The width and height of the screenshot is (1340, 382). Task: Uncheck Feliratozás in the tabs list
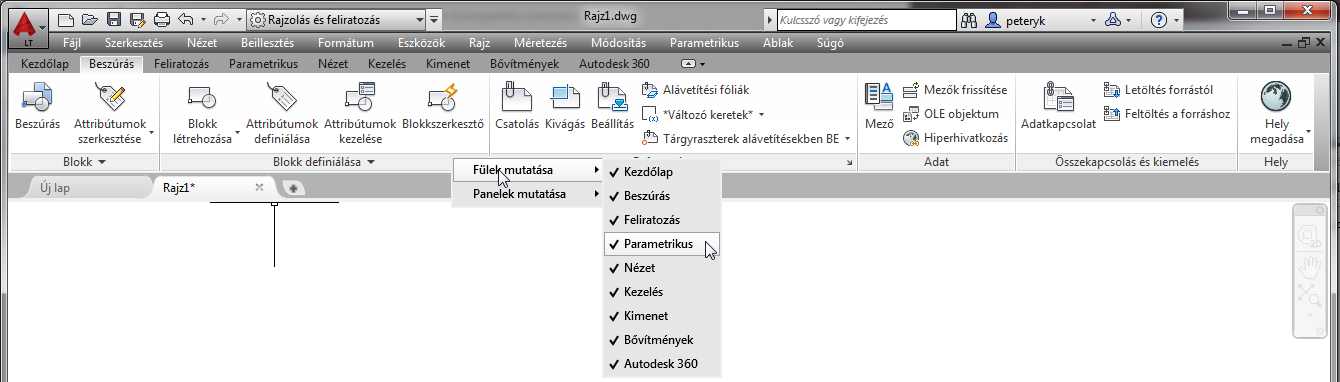pos(662,220)
